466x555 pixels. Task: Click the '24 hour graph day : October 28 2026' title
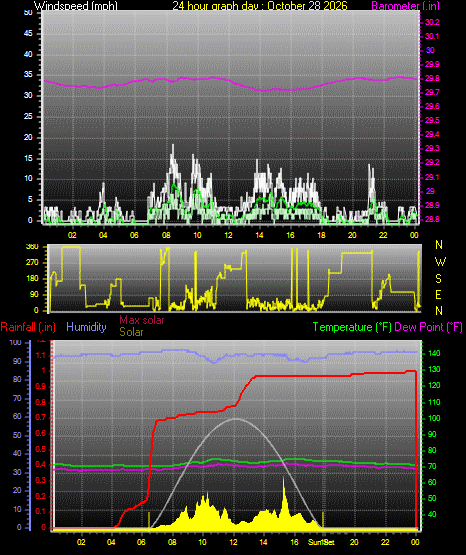pos(260,6)
